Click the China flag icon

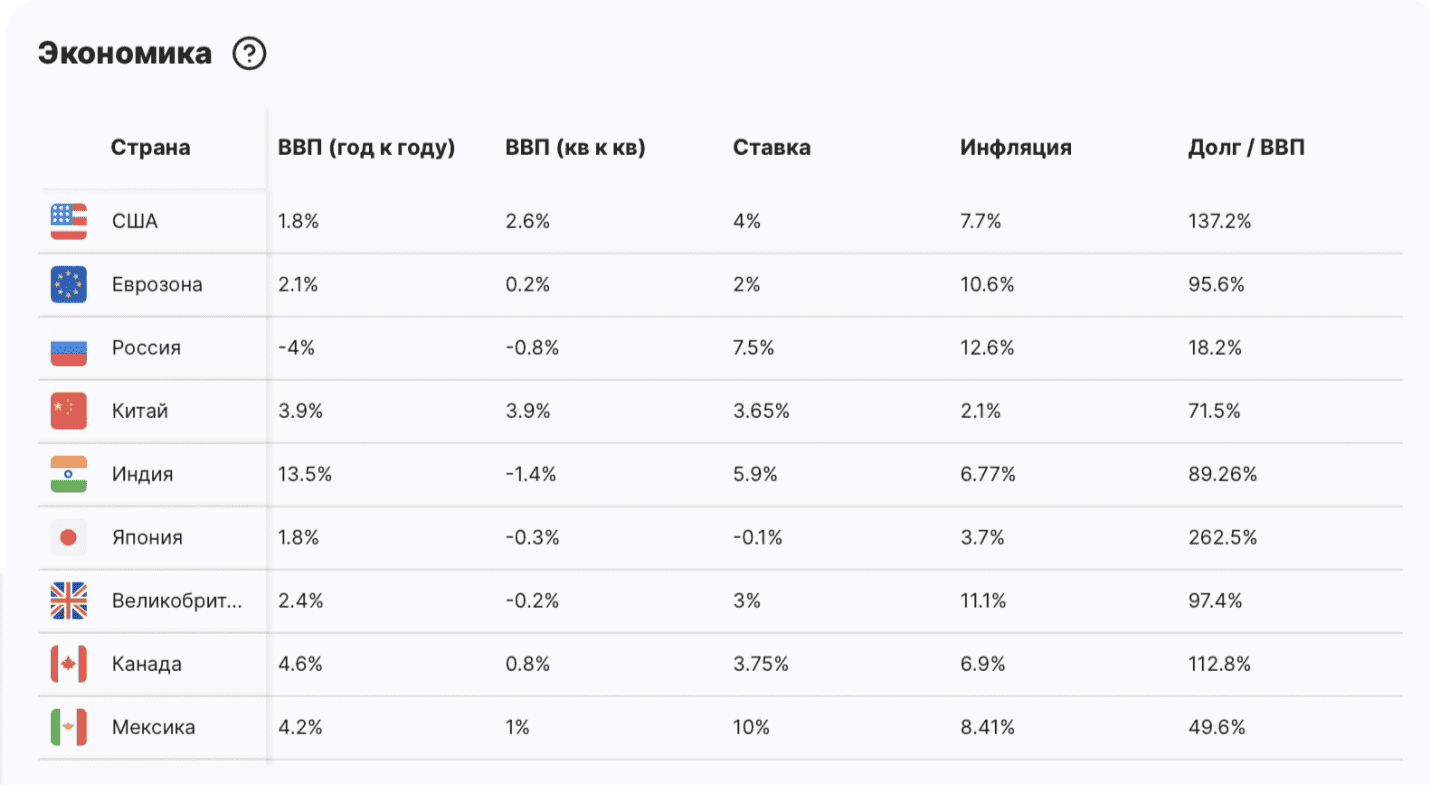69,411
